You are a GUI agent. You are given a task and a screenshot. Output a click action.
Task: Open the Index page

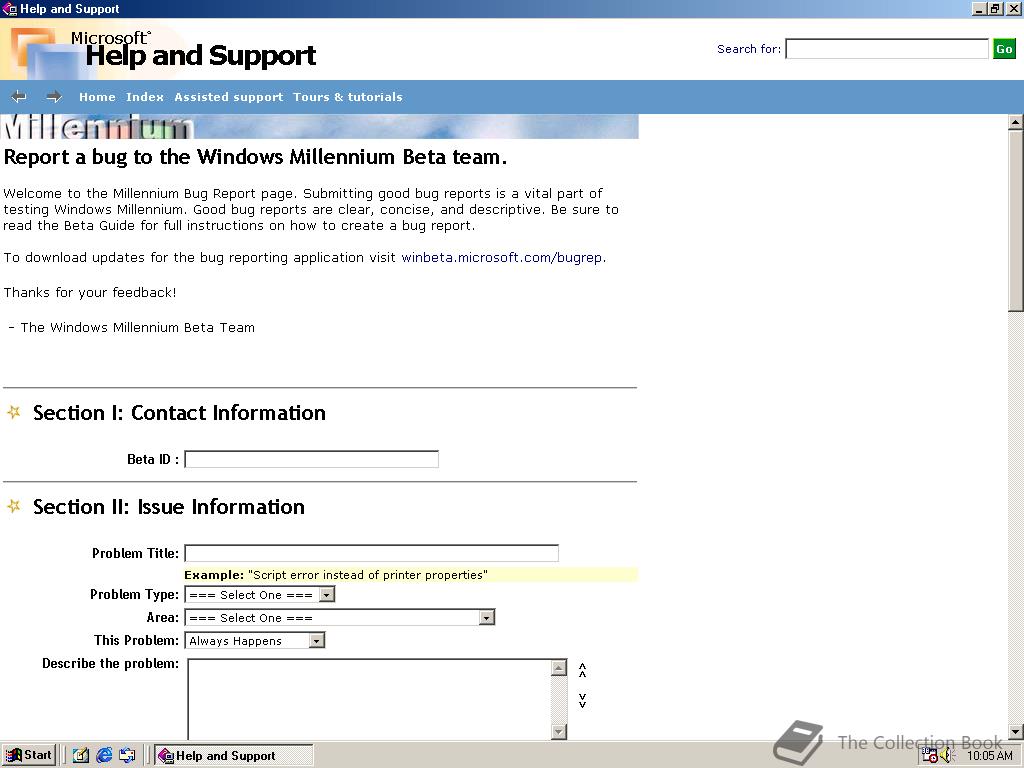(x=144, y=97)
